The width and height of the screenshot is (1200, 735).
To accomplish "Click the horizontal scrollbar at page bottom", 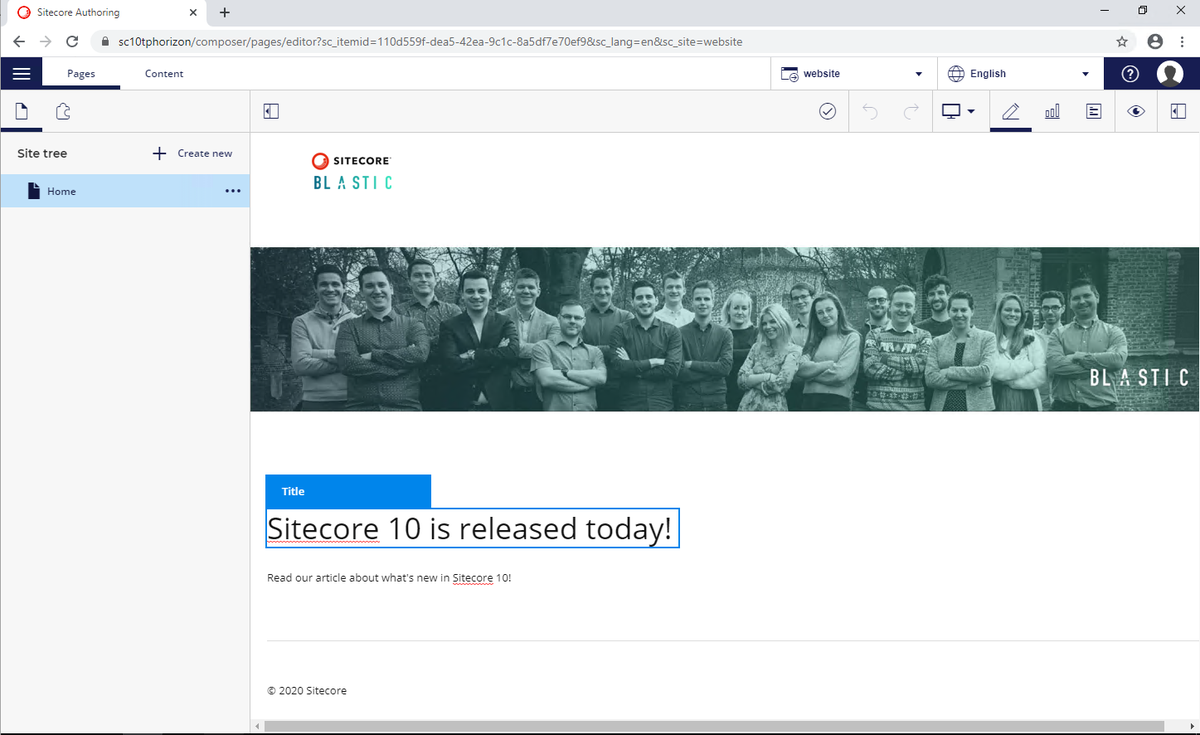I will tap(714, 726).
